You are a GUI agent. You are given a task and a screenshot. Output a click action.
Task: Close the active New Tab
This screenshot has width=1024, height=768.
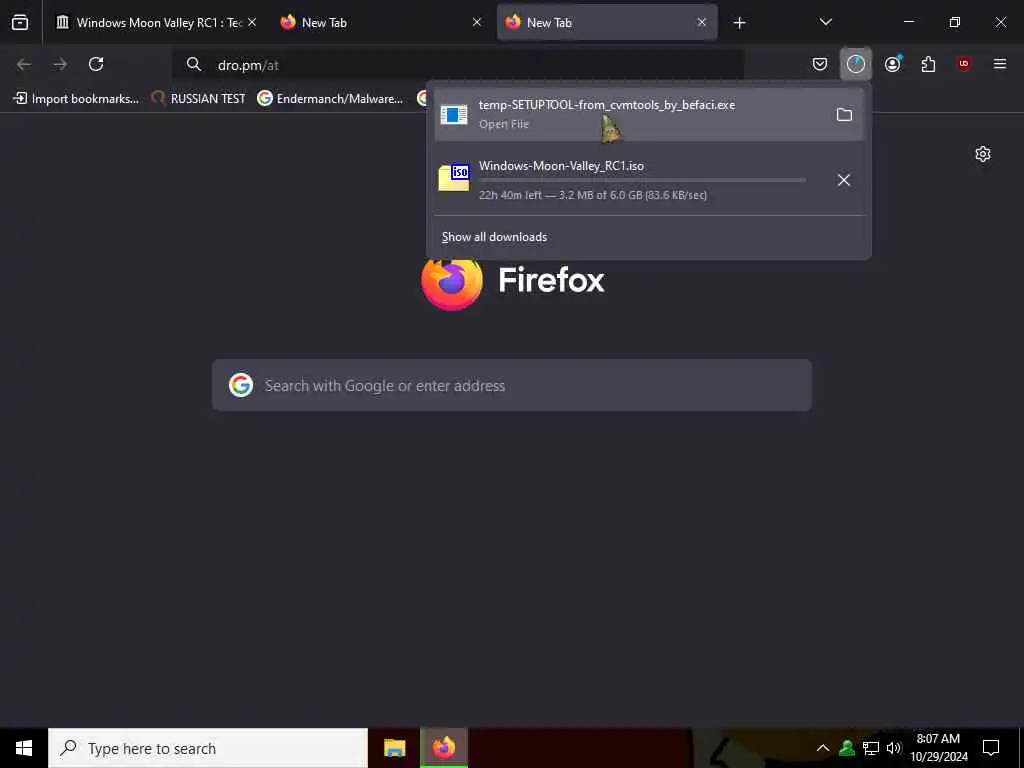point(701,22)
